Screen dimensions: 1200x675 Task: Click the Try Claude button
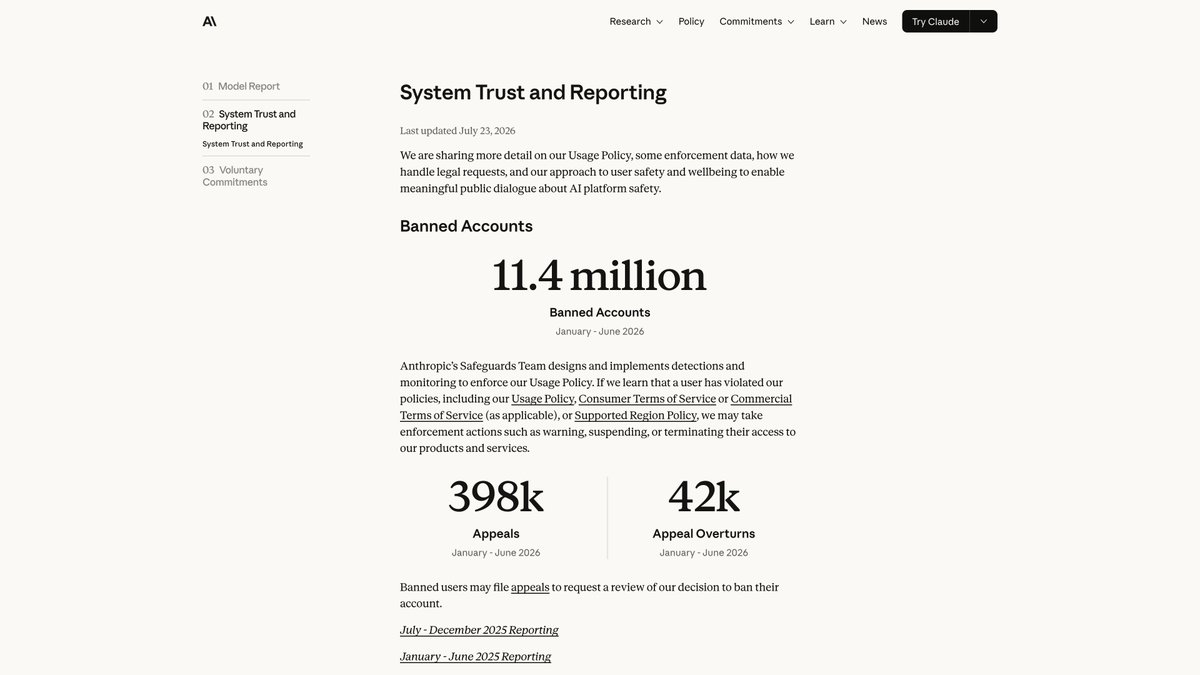pyautogui.click(x=935, y=21)
